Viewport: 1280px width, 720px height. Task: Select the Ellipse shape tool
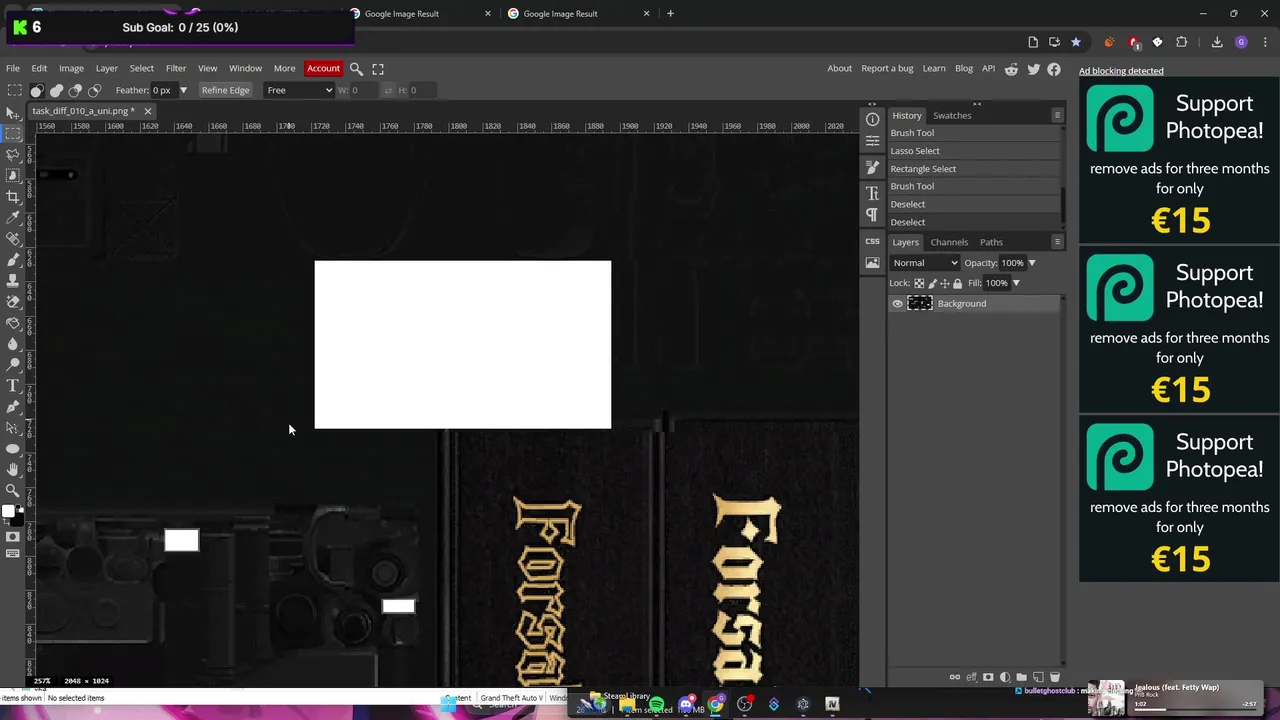click(13, 448)
